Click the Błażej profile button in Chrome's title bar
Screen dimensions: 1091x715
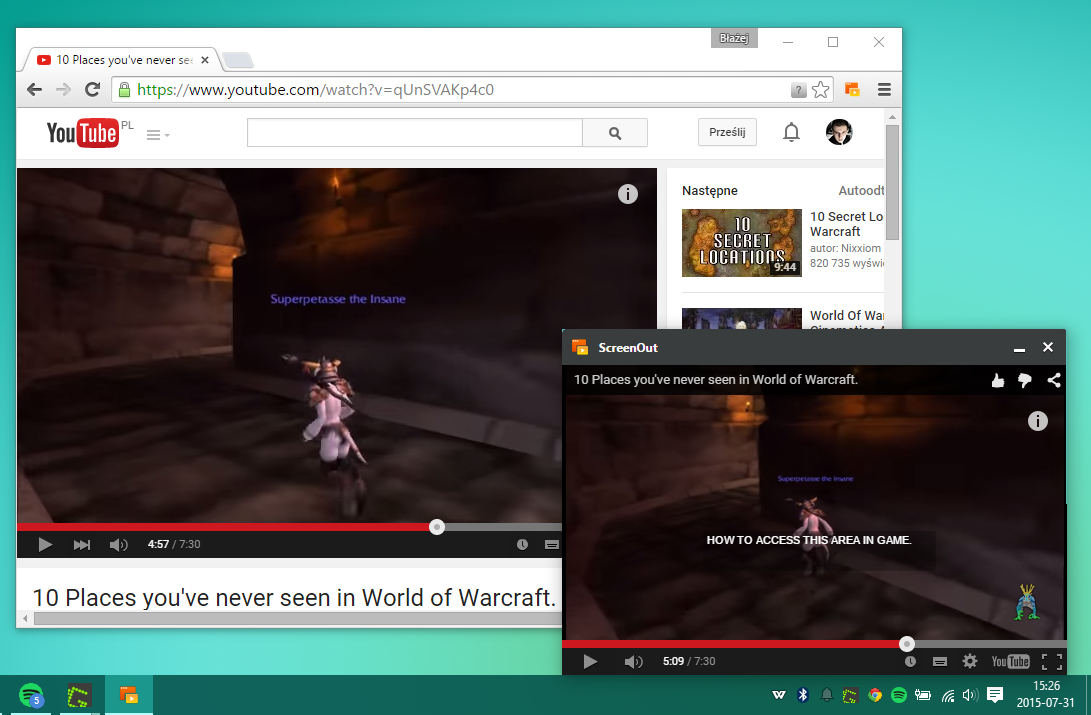click(734, 38)
